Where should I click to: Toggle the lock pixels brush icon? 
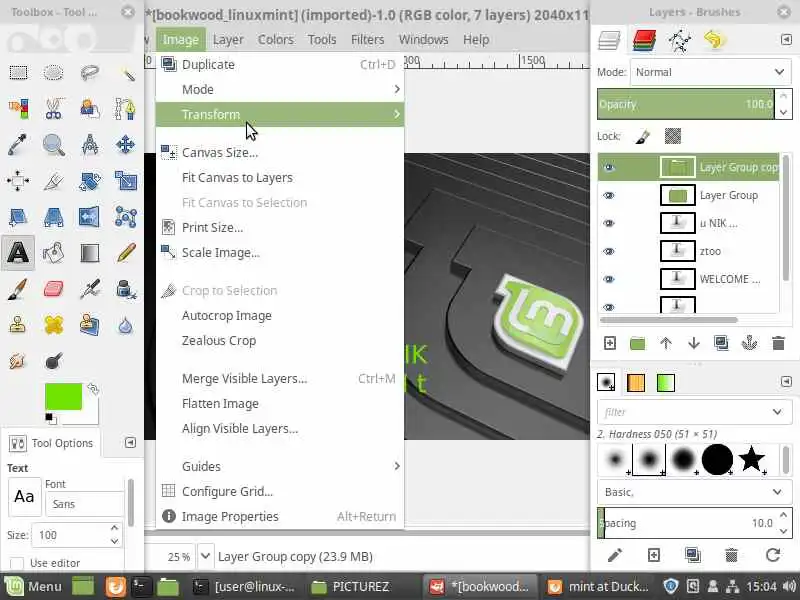pos(643,136)
